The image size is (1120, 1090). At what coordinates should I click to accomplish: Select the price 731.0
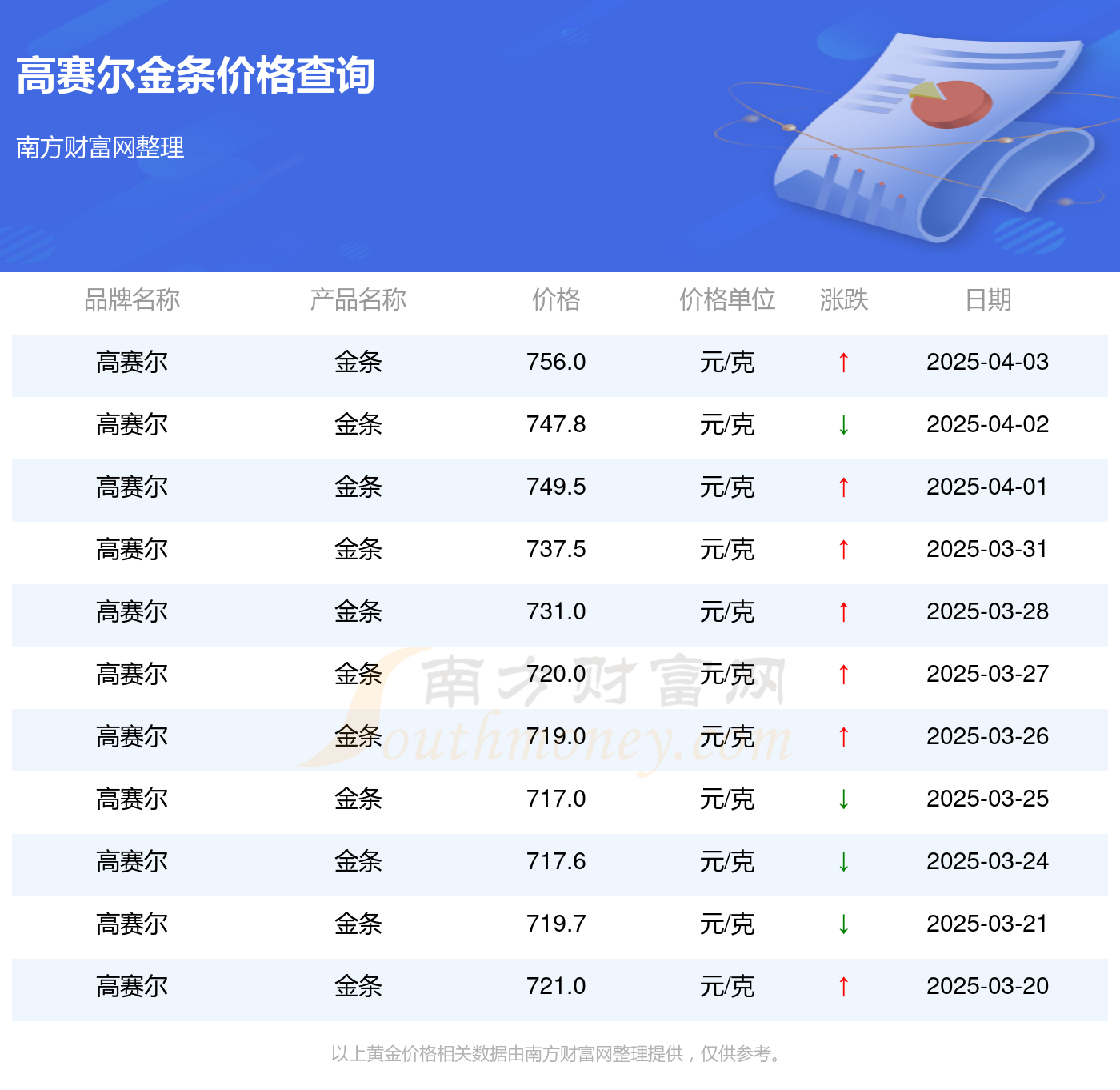[556, 611]
